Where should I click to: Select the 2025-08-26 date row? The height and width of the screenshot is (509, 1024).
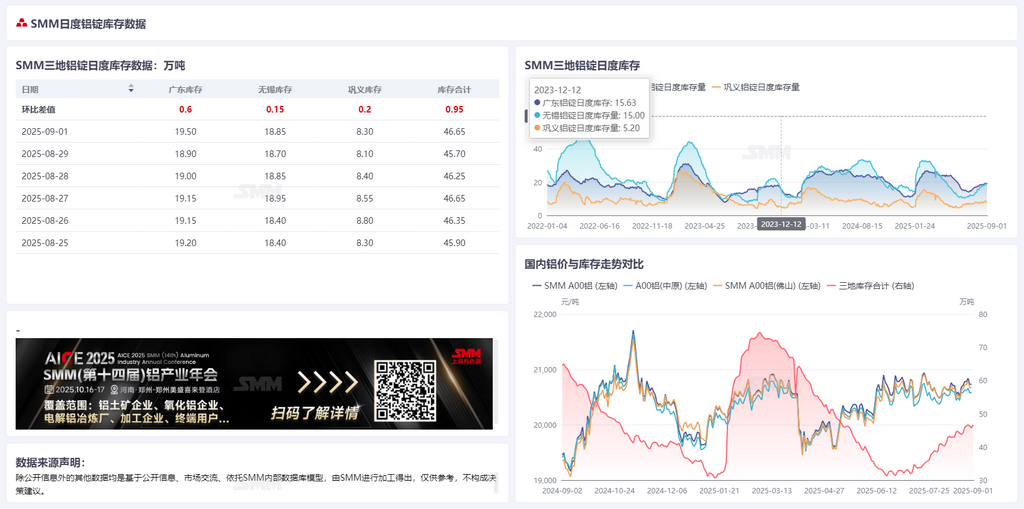pos(257,220)
